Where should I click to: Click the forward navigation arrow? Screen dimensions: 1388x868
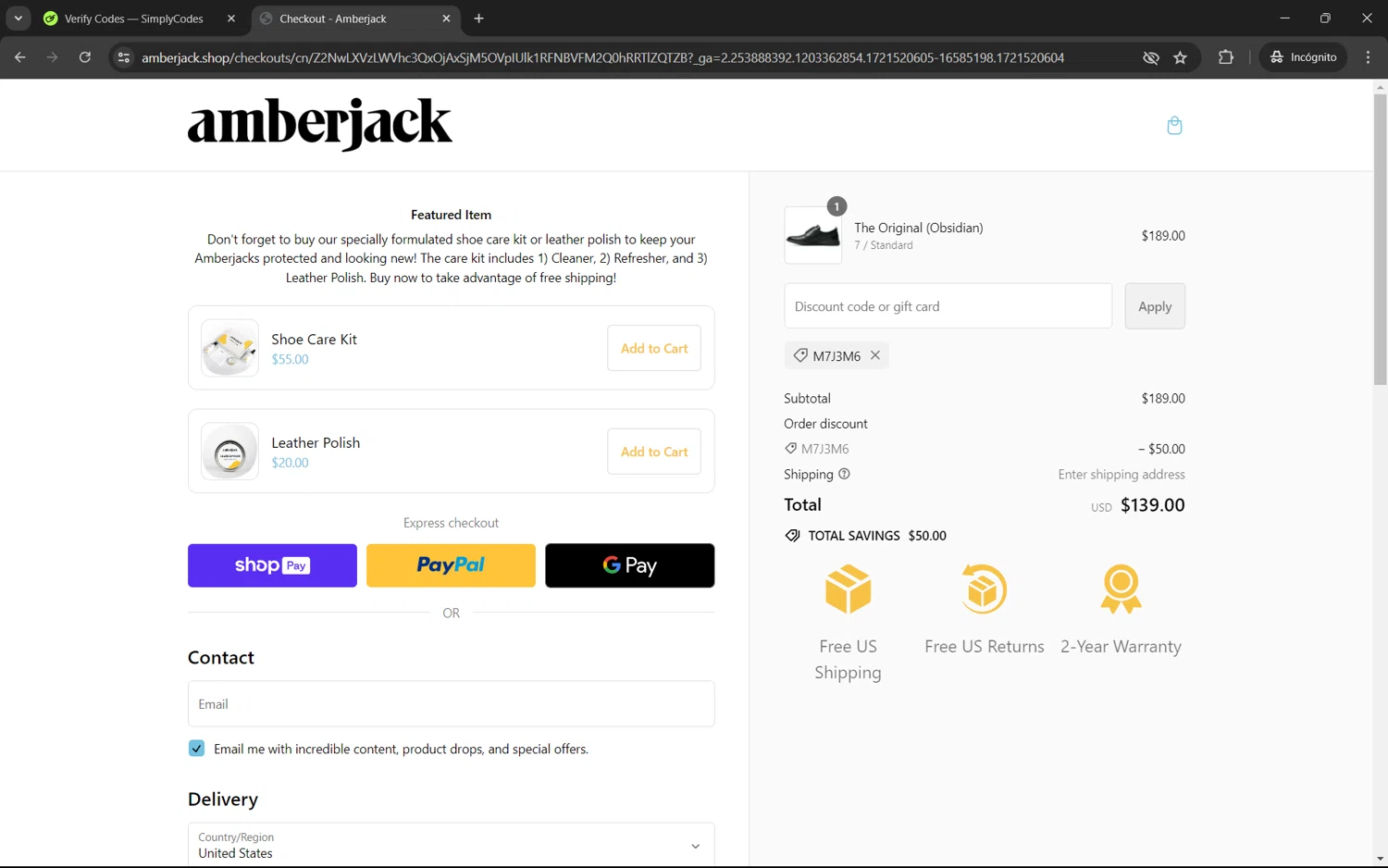pos(53,57)
